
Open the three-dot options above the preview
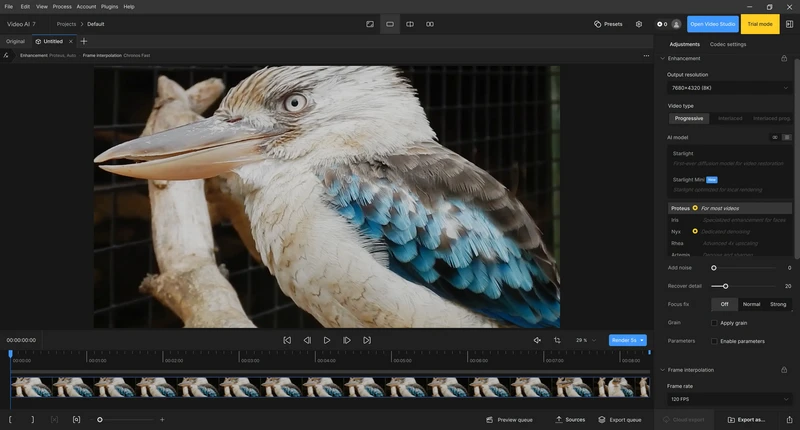pos(646,56)
